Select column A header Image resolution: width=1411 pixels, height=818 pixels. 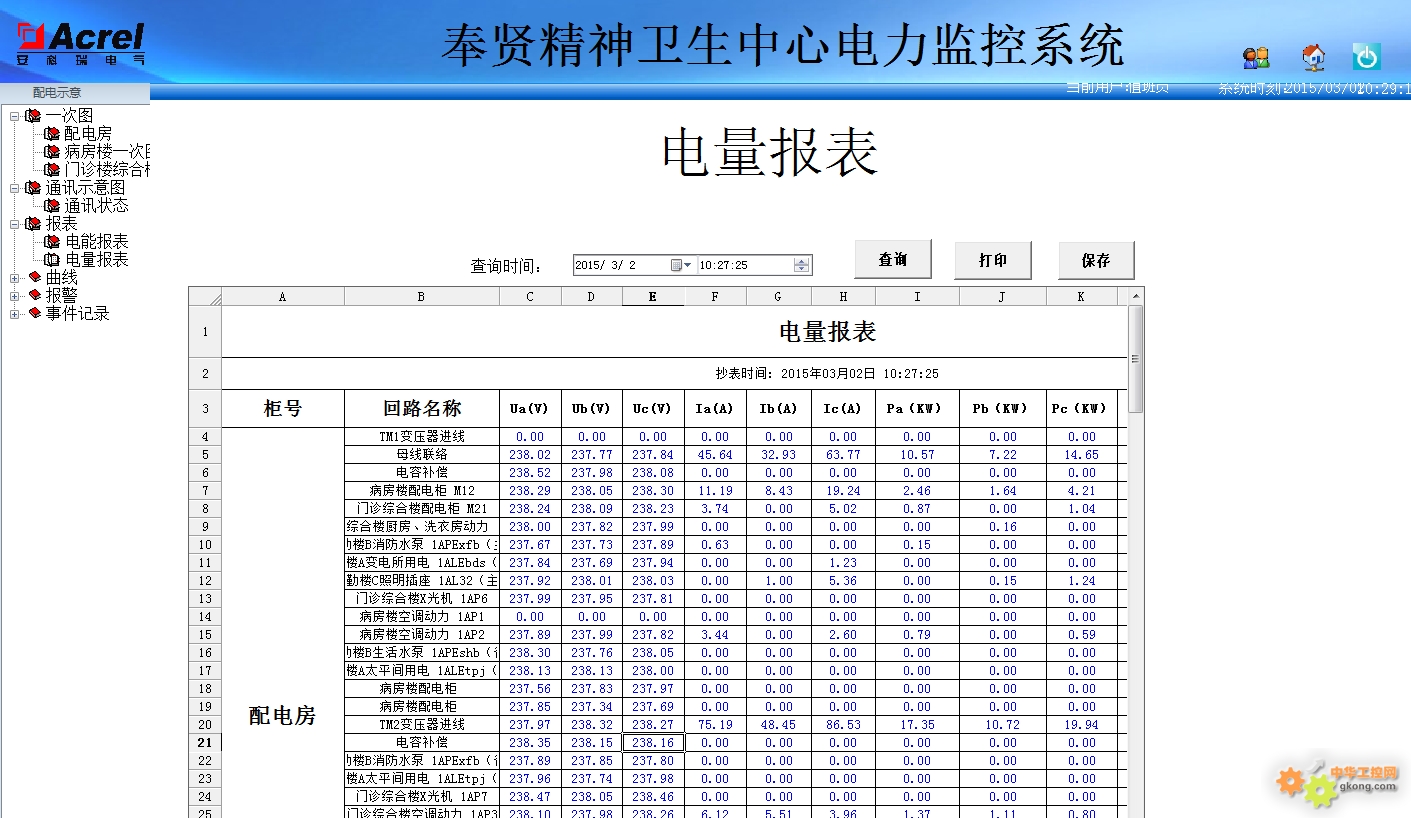(283, 297)
